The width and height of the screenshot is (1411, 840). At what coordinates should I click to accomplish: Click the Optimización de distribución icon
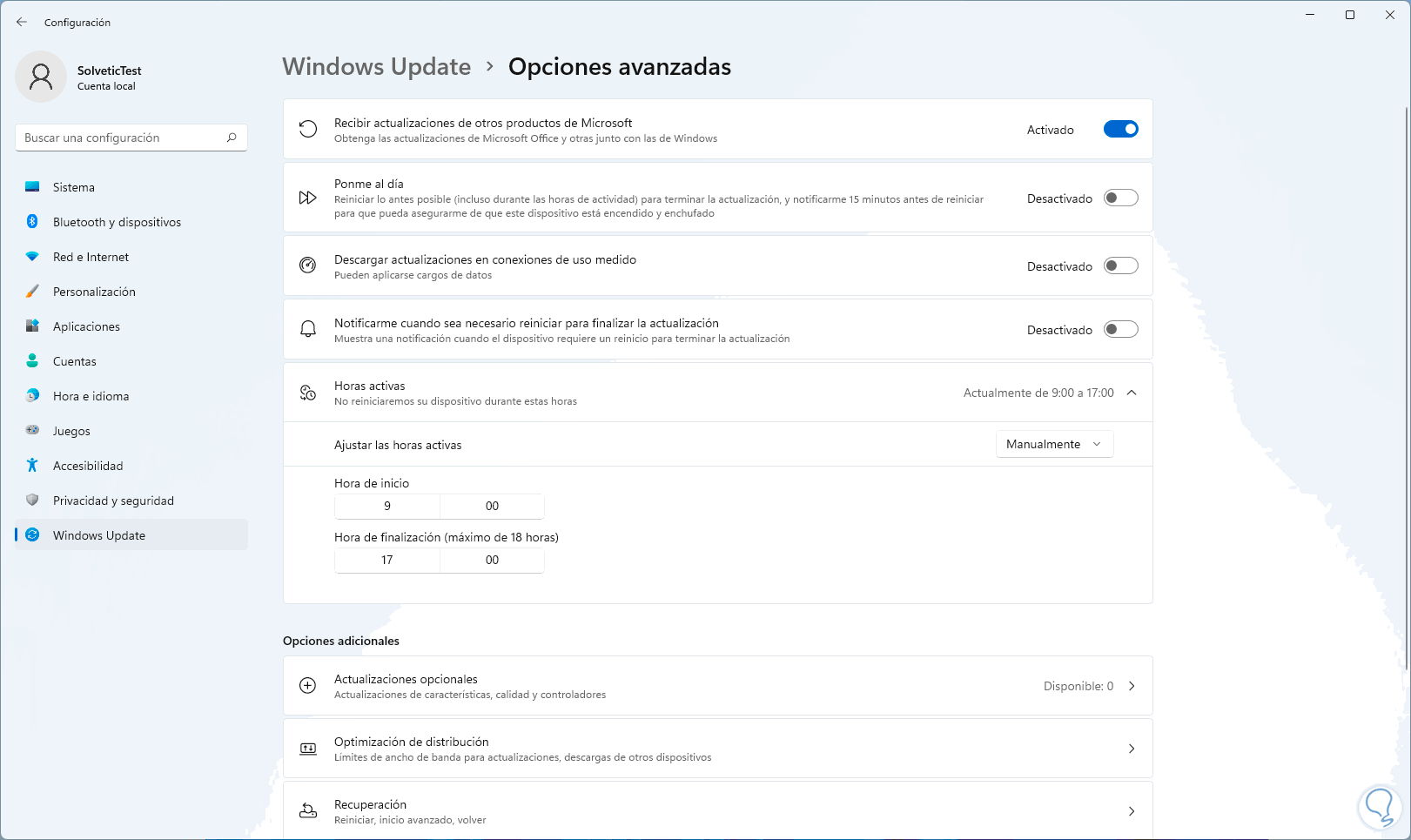coord(308,749)
